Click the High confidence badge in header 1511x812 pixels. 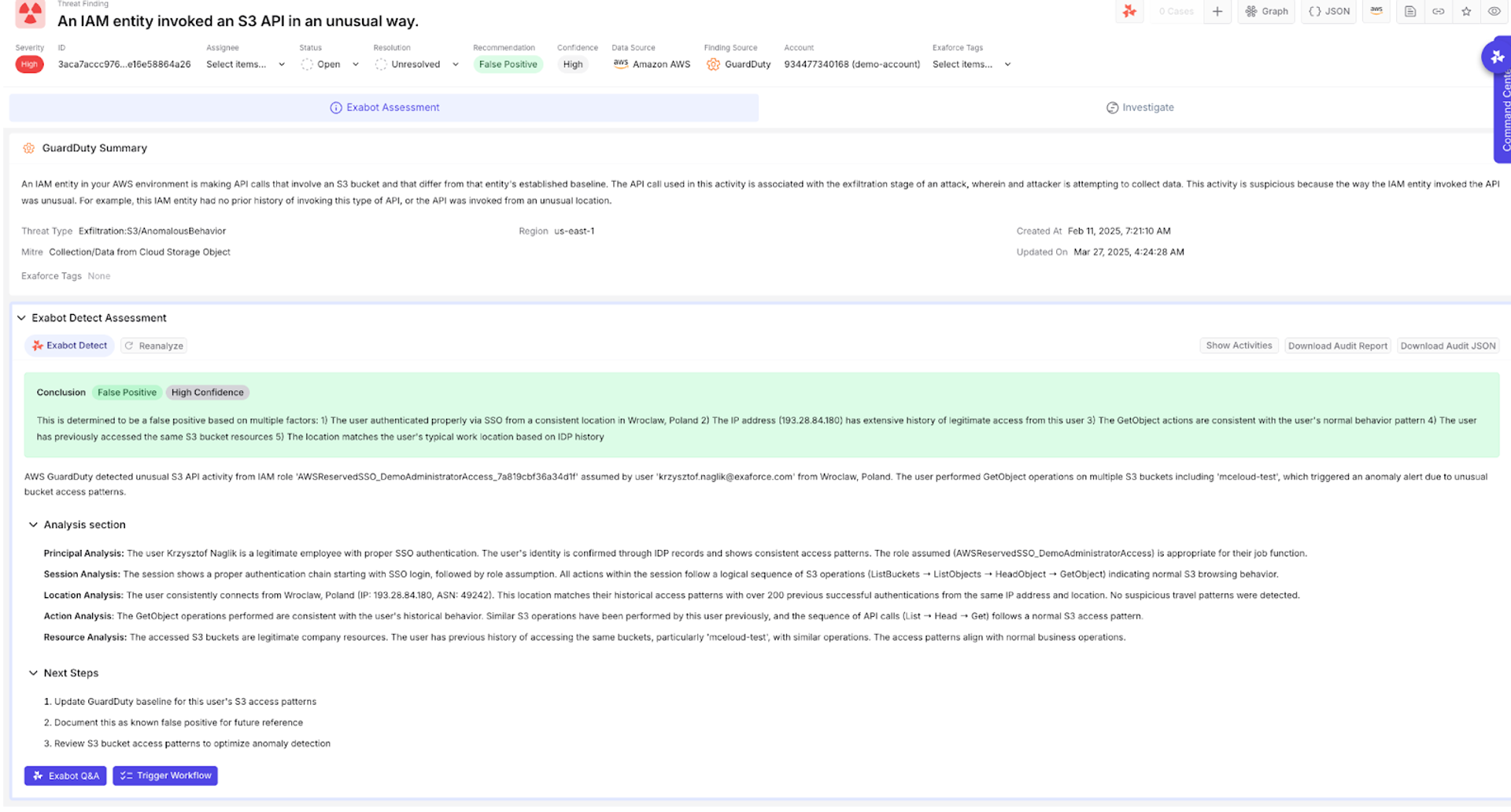(573, 65)
